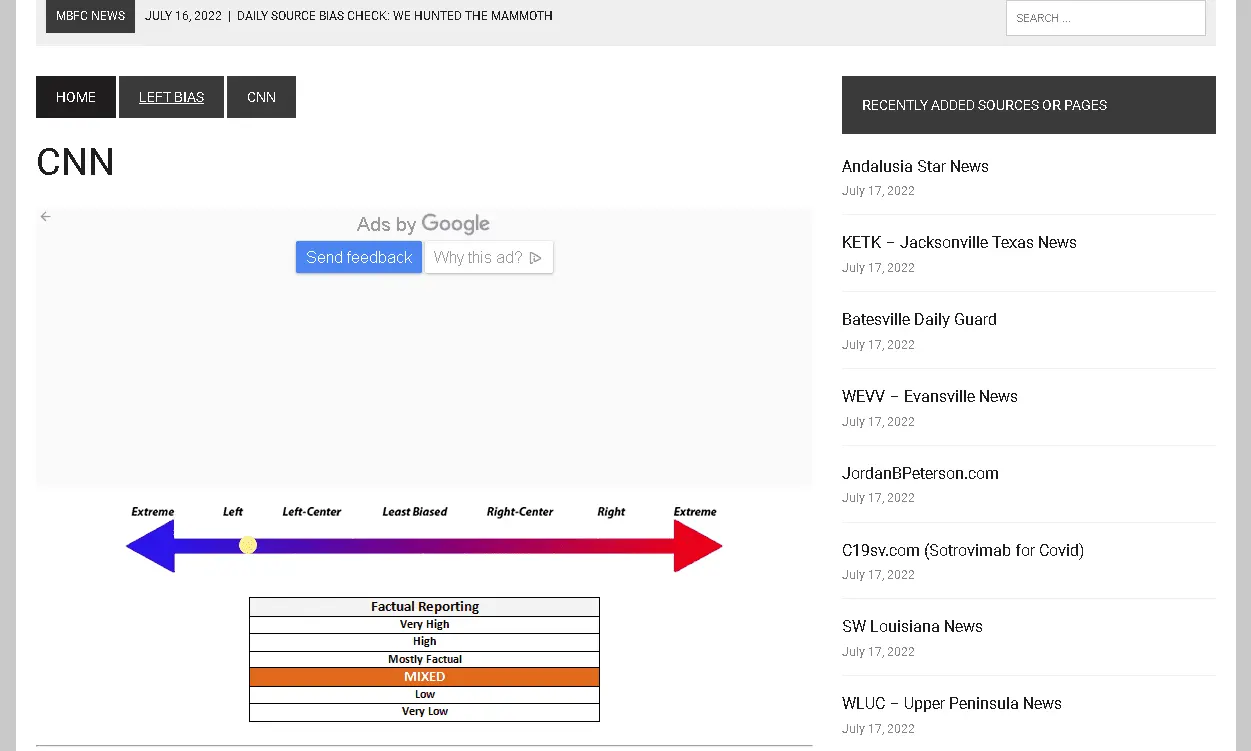Open WEVV – Evansville News link
This screenshot has width=1251, height=751.
click(929, 396)
